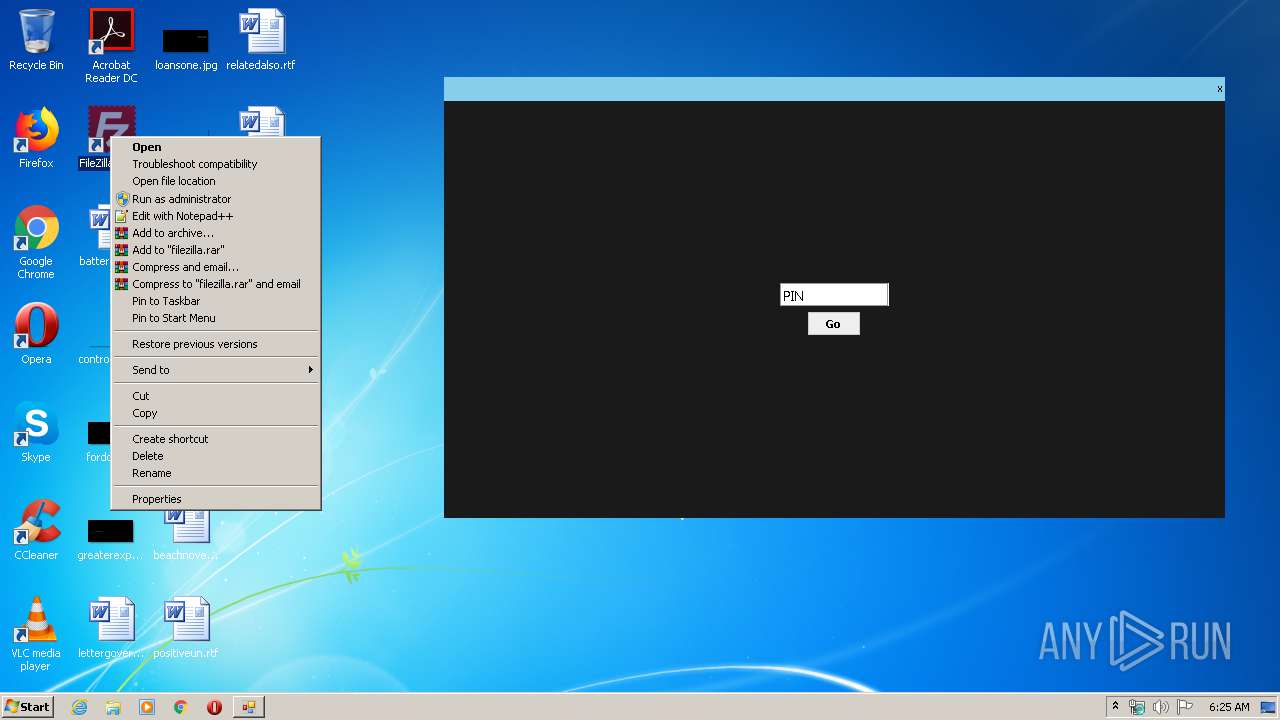The image size is (1280, 720).
Task: Launch Acrobat Reader DC shortcut
Action: (111, 45)
